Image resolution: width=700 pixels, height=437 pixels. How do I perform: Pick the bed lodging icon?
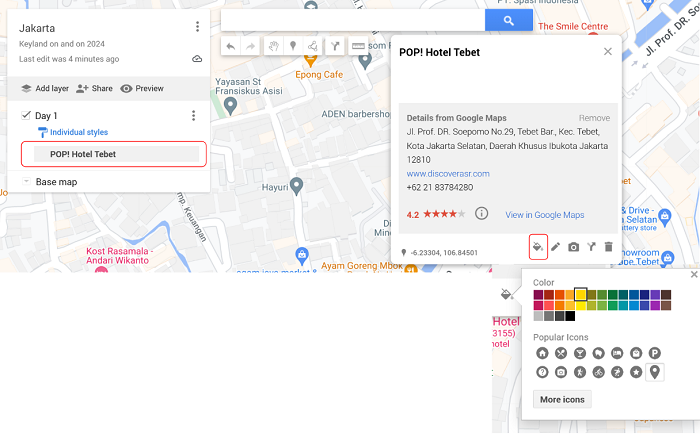(617, 354)
